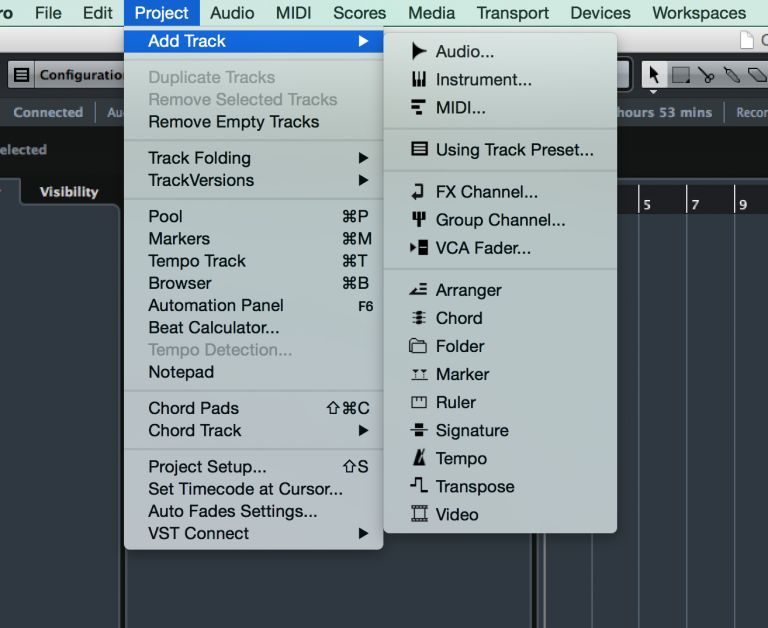768x628 pixels.
Task: Open Auto Fades Settings
Action: 253,511
